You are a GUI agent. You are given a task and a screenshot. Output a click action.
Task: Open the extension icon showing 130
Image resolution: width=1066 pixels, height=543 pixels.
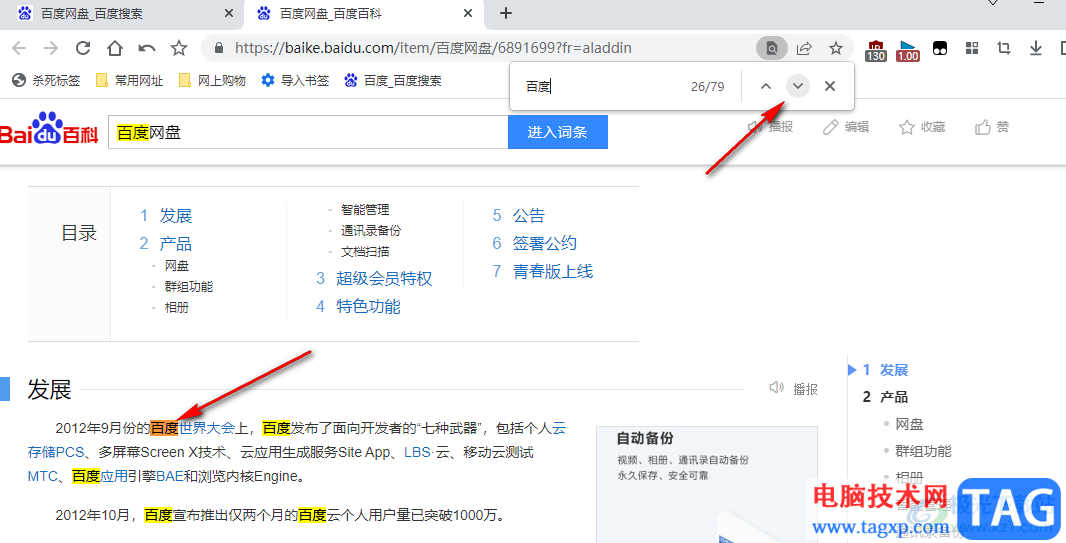876,50
